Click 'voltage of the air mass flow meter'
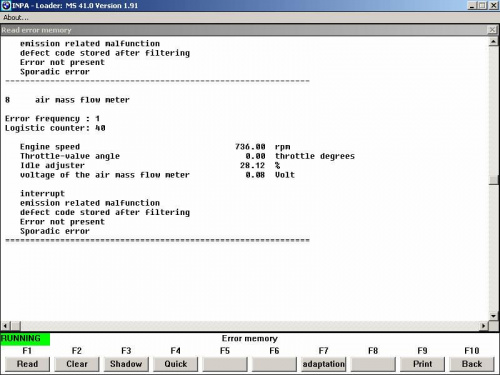 click(x=105, y=175)
